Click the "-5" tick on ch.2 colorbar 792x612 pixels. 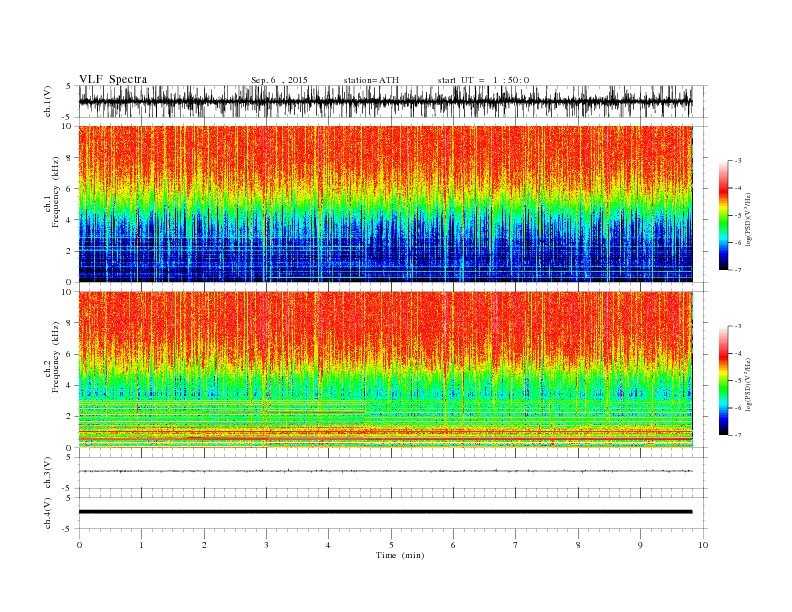point(738,381)
